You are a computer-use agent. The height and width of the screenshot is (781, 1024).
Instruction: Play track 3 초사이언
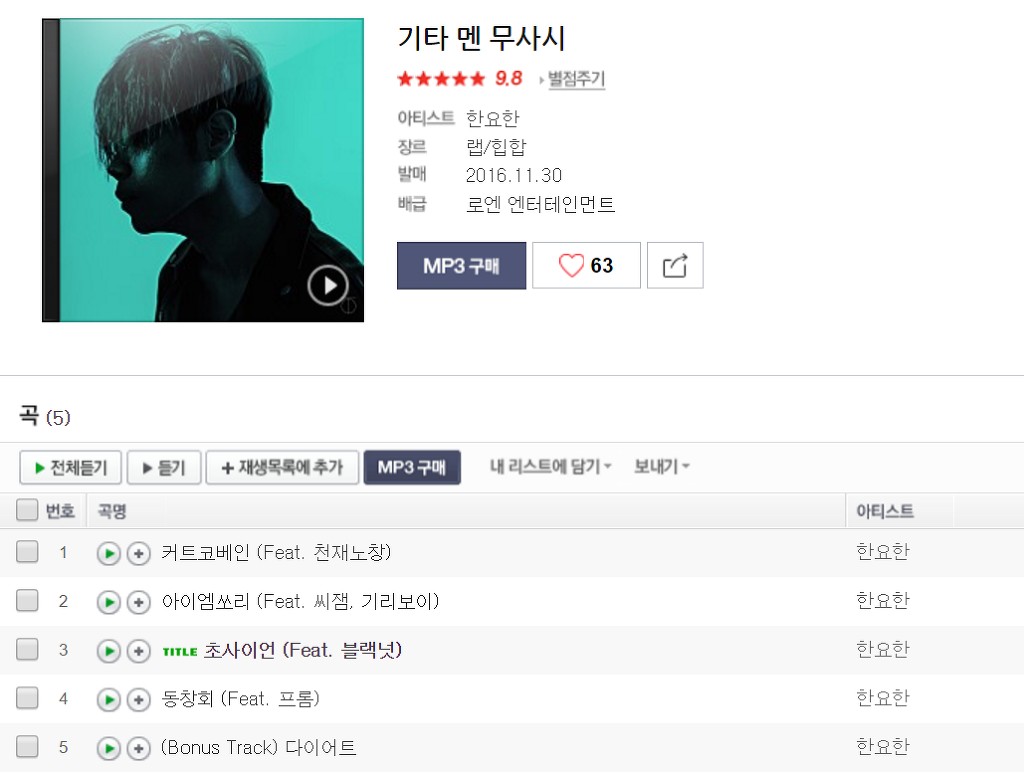coord(108,651)
